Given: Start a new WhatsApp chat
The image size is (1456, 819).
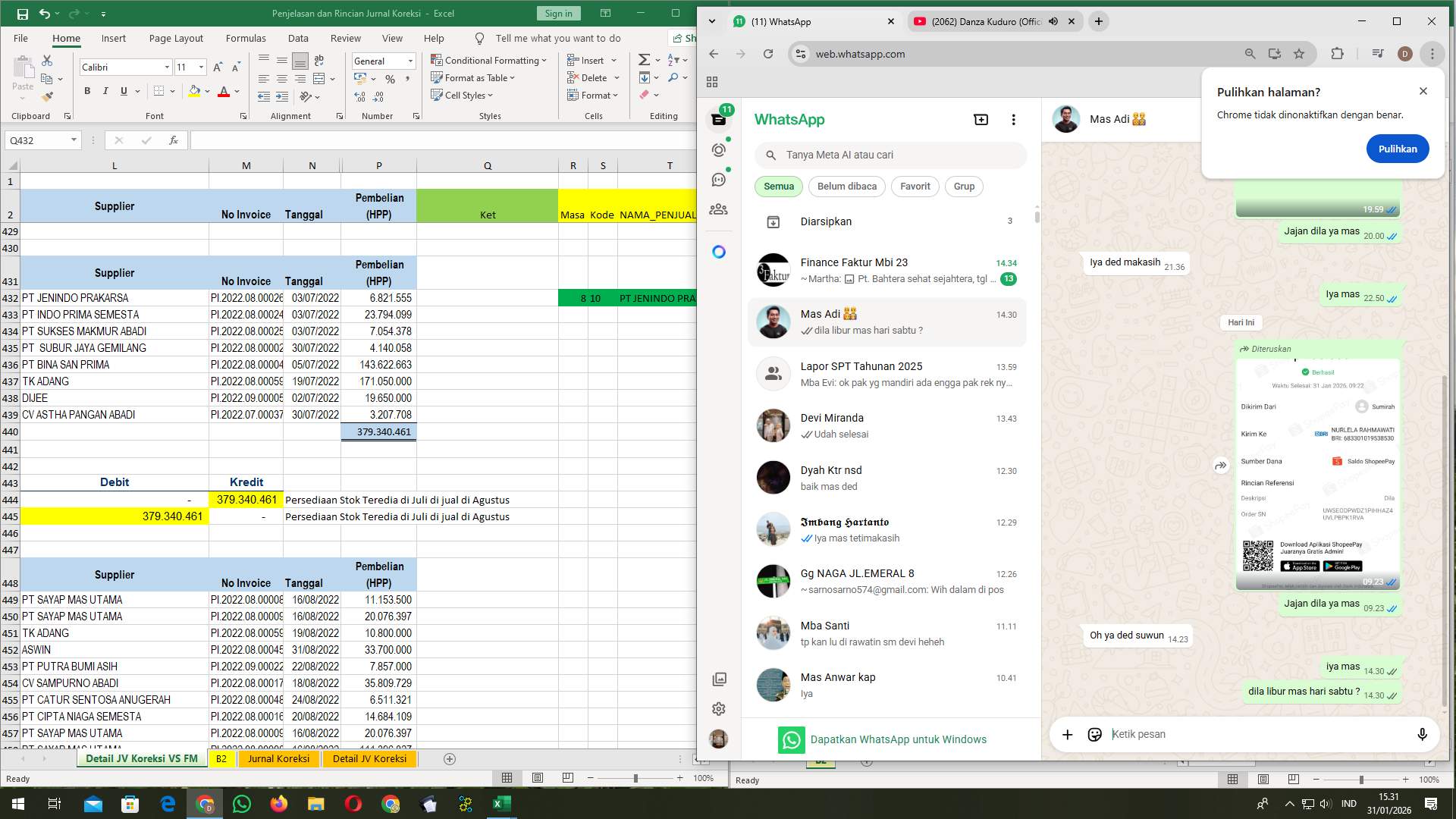Looking at the screenshot, I should tap(981, 120).
